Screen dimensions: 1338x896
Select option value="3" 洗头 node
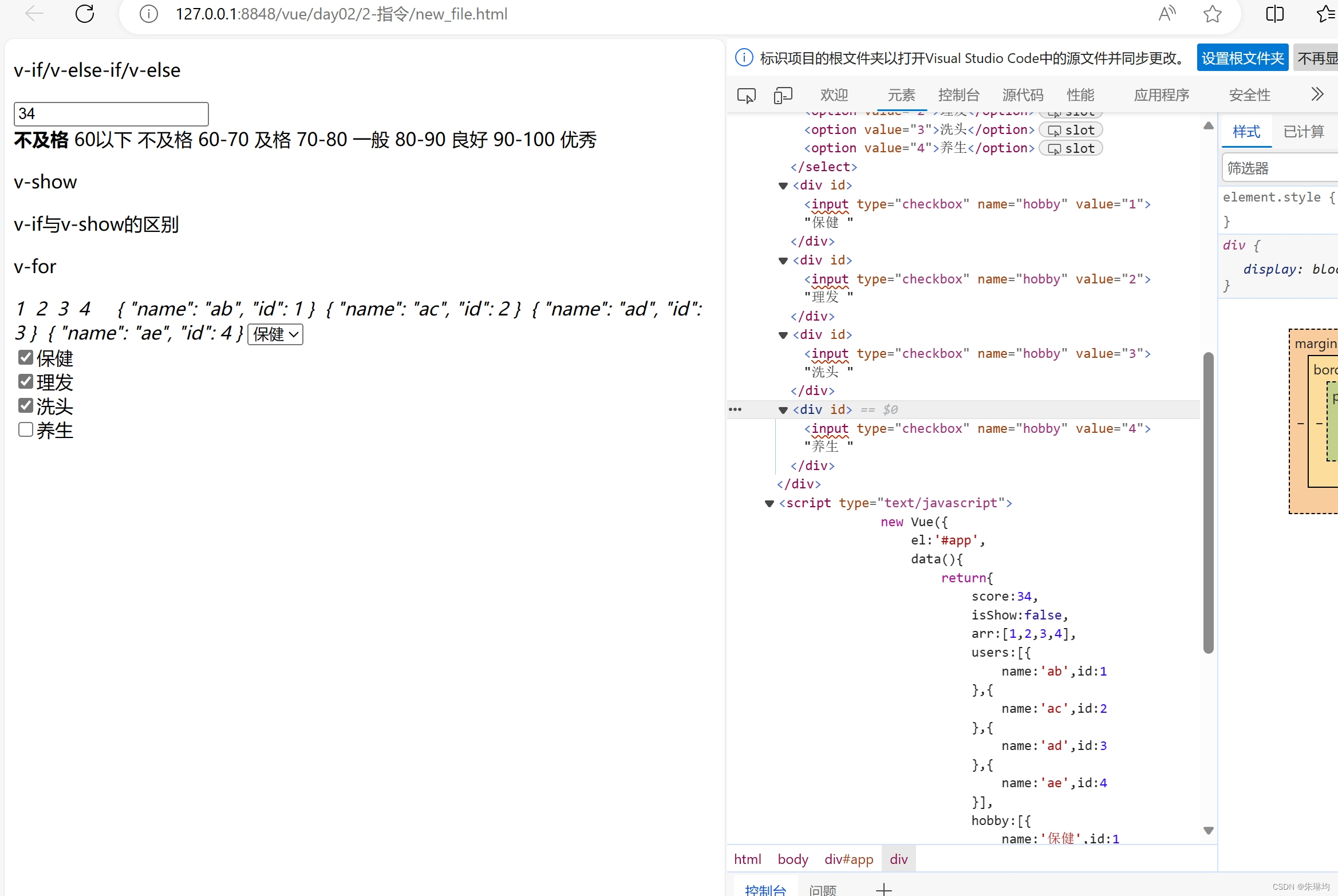[x=919, y=130]
